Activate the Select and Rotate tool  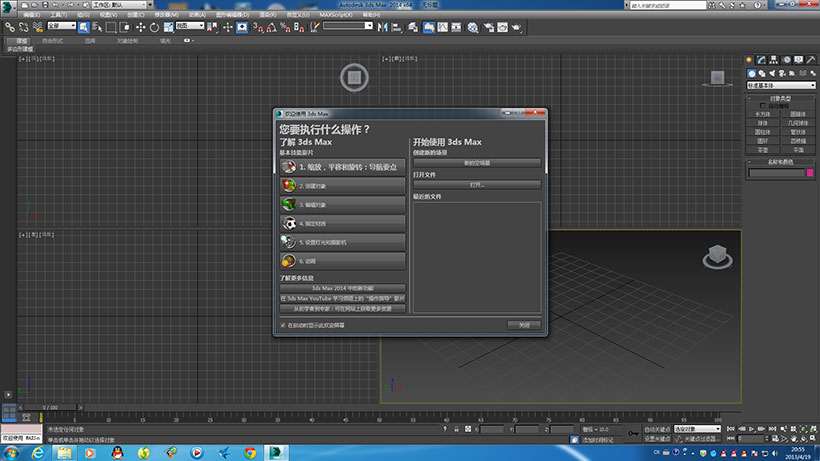(x=154, y=27)
